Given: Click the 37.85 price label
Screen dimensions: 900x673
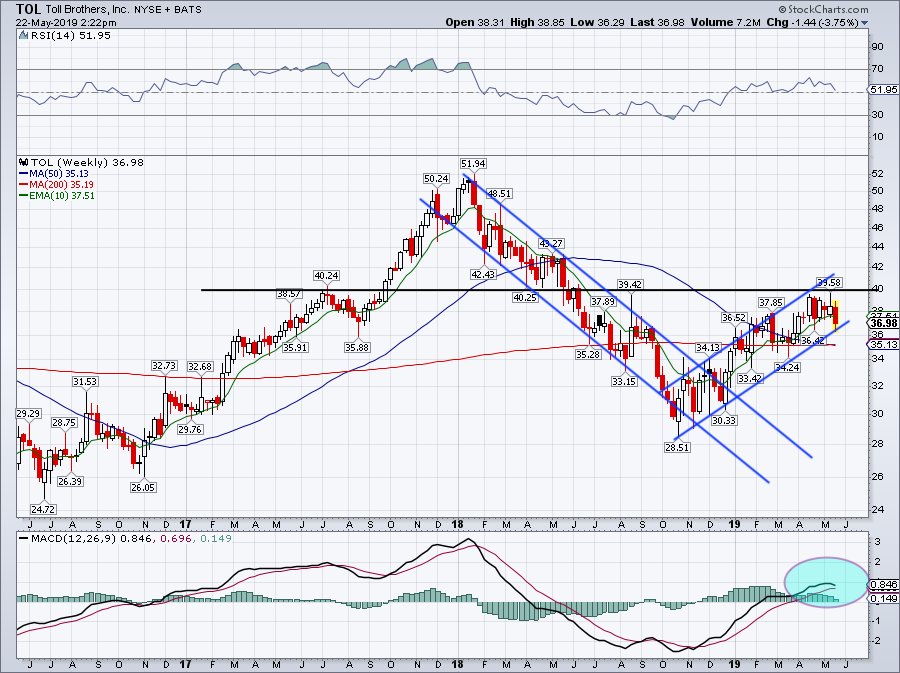Looking at the screenshot, I should tap(770, 302).
